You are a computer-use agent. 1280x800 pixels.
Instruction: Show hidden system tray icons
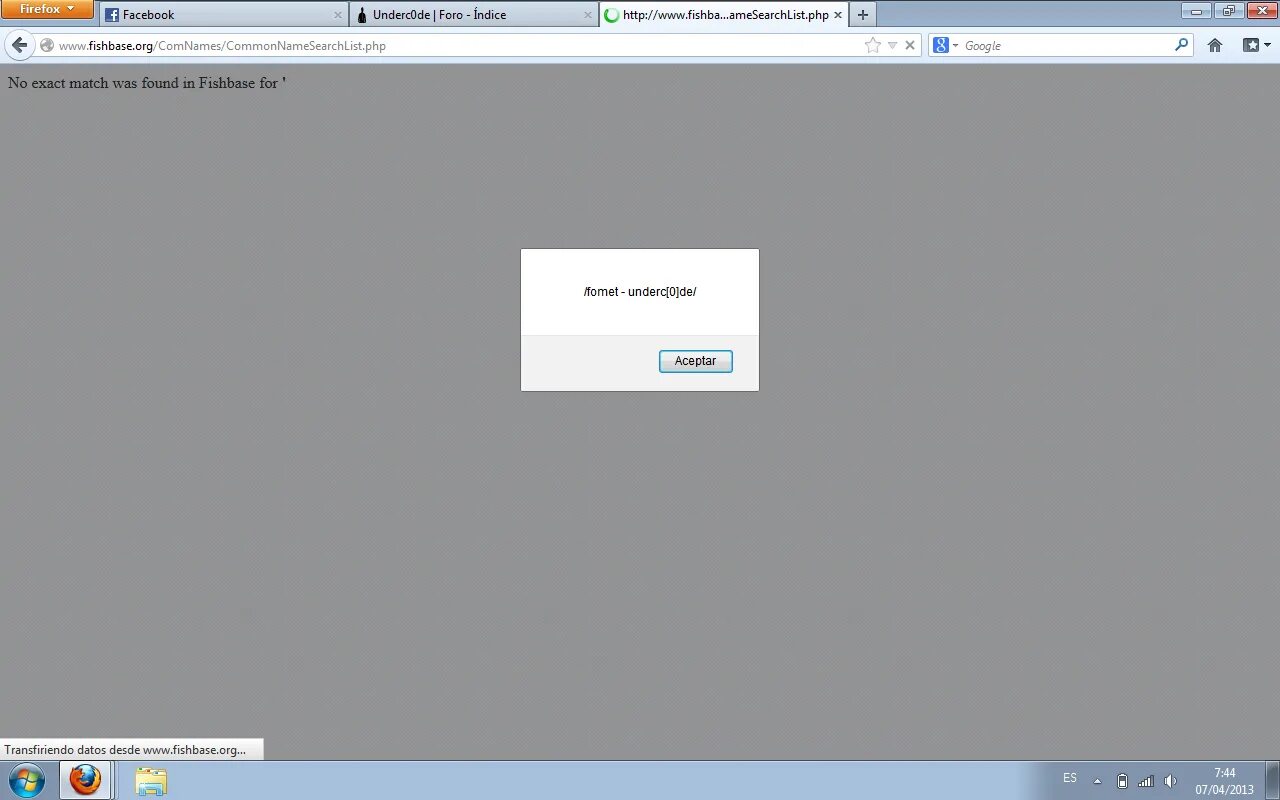coord(1097,781)
